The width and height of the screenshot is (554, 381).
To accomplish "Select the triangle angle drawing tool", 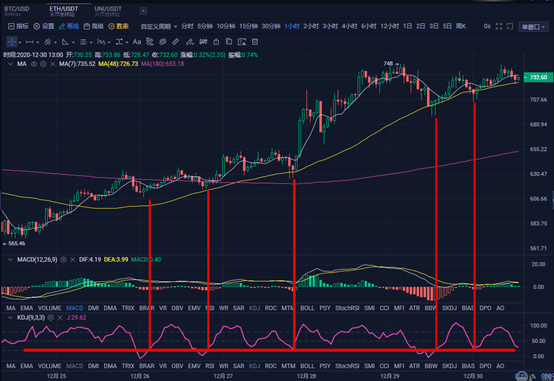I will click(x=65, y=42).
